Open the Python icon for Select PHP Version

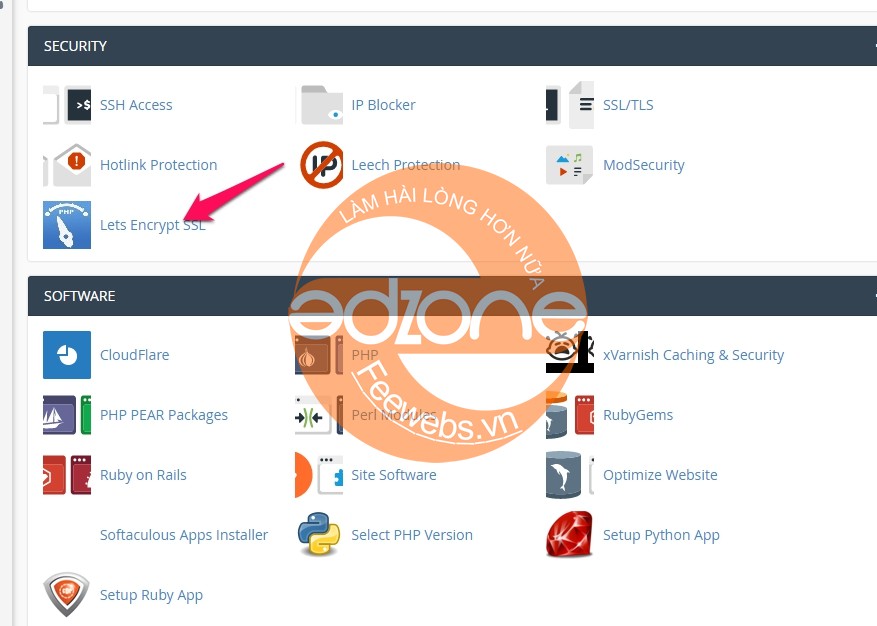pyautogui.click(x=319, y=535)
